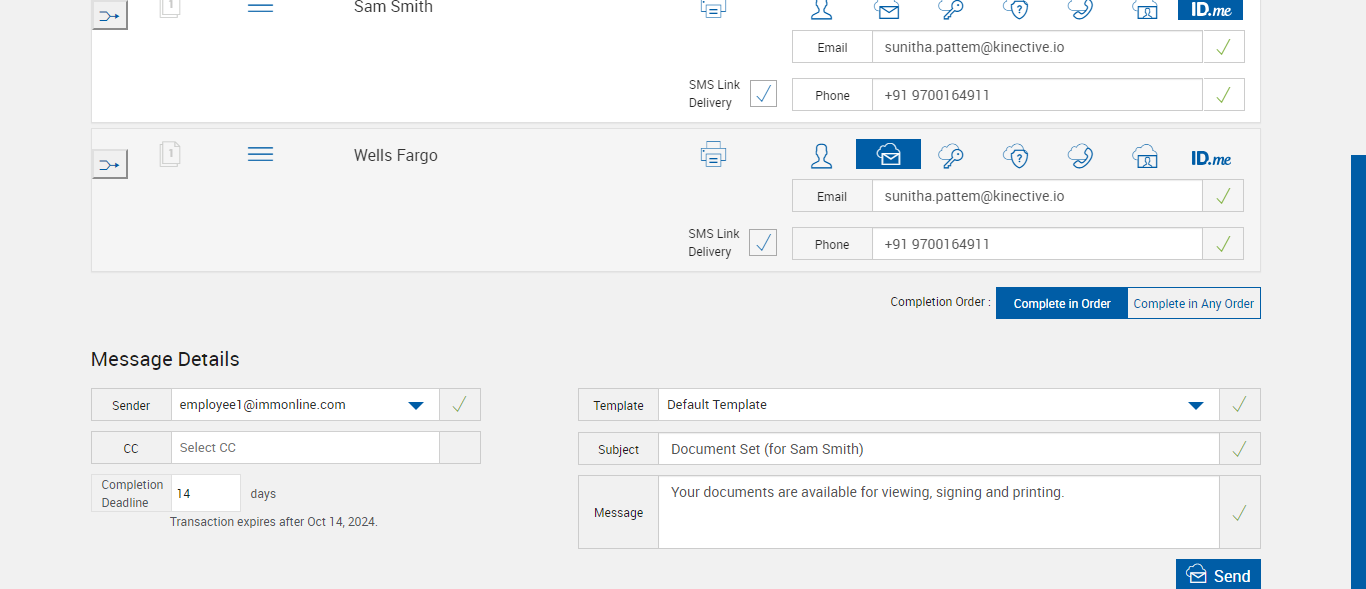Open the Select CC field
1366x589 pixels.
(x=305, y=448)
